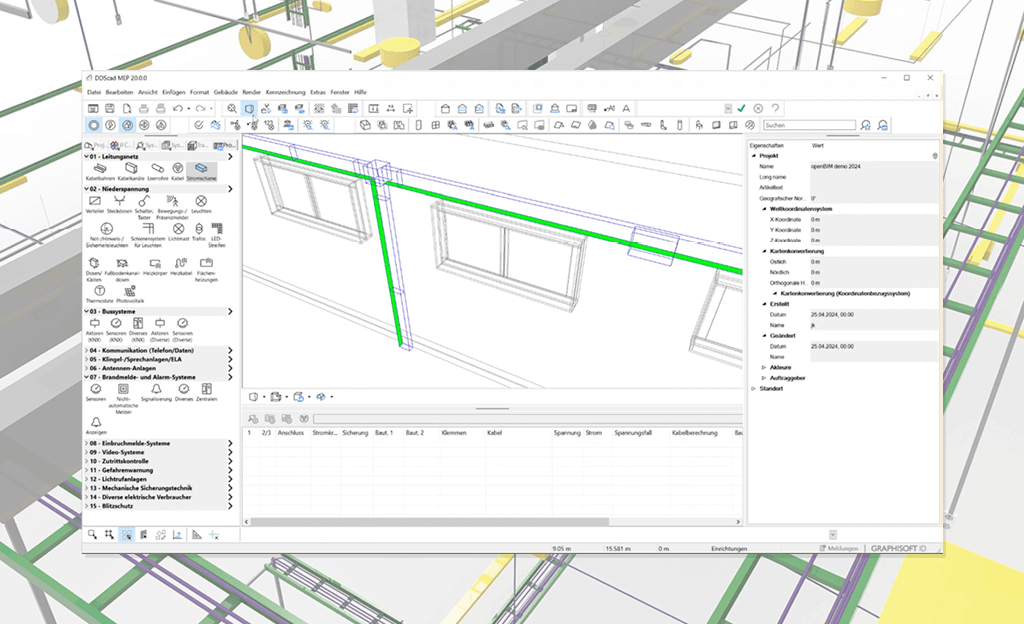The image size is (1024, 624).
Task: Choose the Stromschiene busbar tool
Action: click(201, 170)
